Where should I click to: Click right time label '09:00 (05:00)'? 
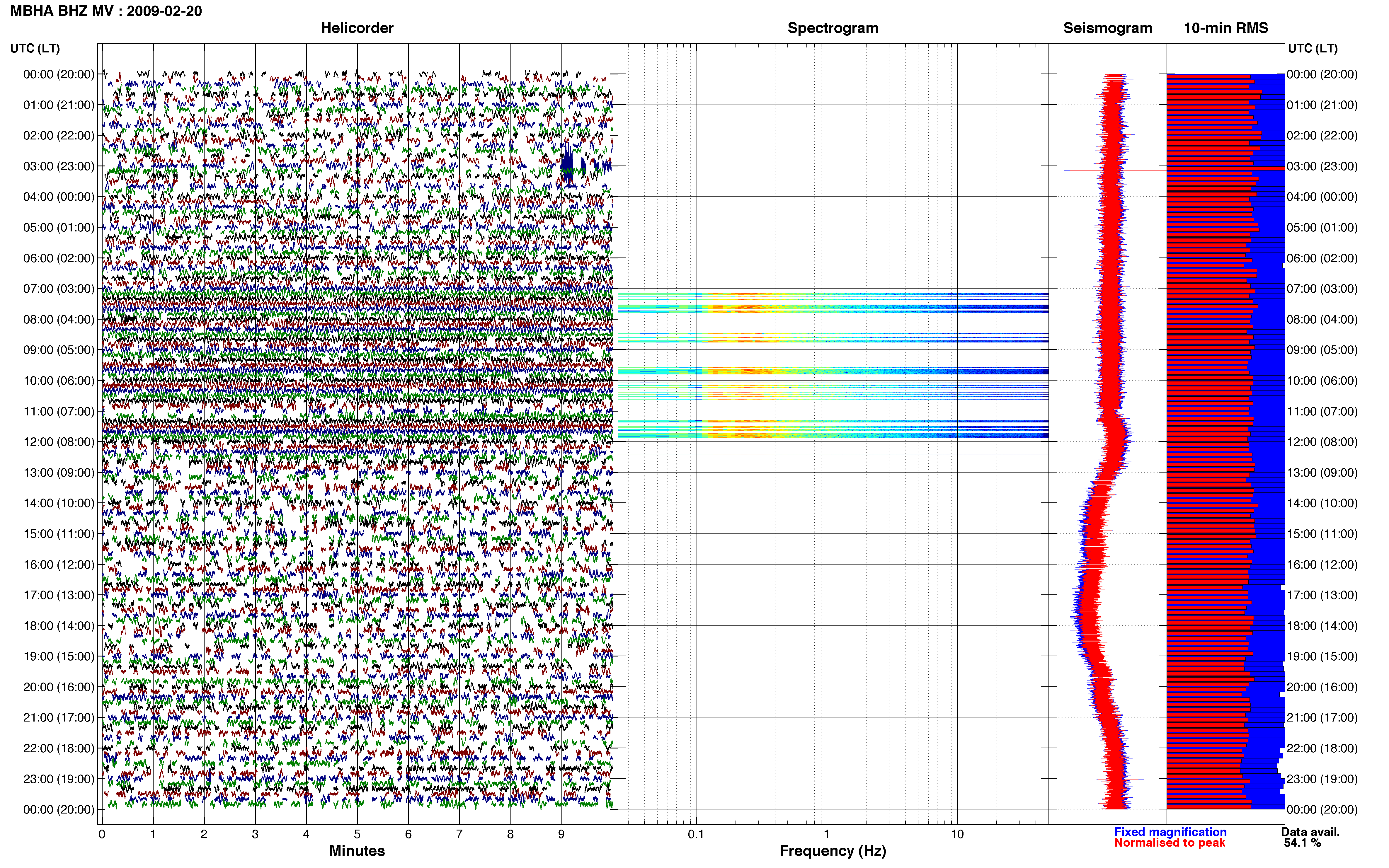click(1322, 350)
